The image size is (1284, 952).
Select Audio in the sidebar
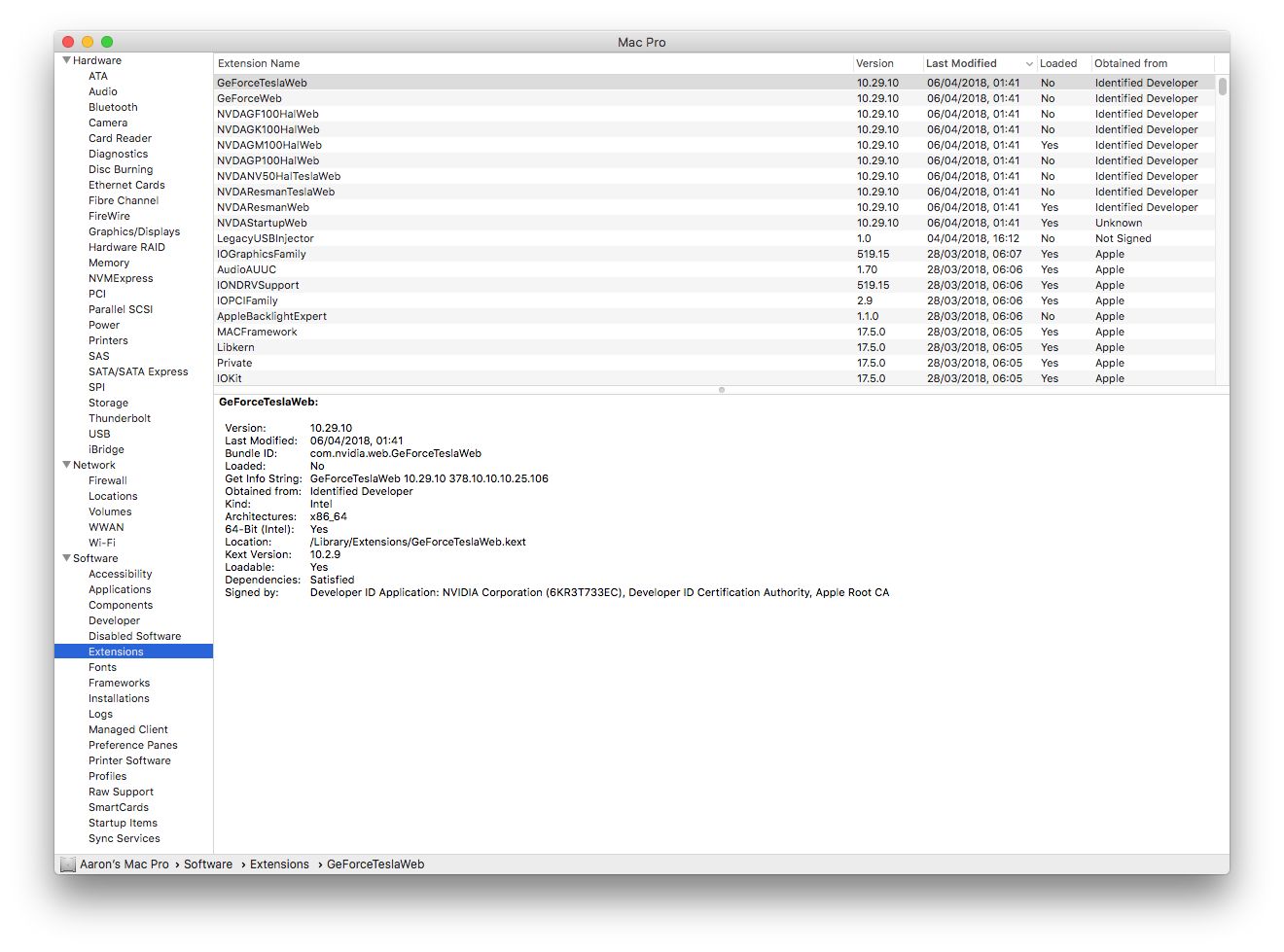[x=103, y=91]
